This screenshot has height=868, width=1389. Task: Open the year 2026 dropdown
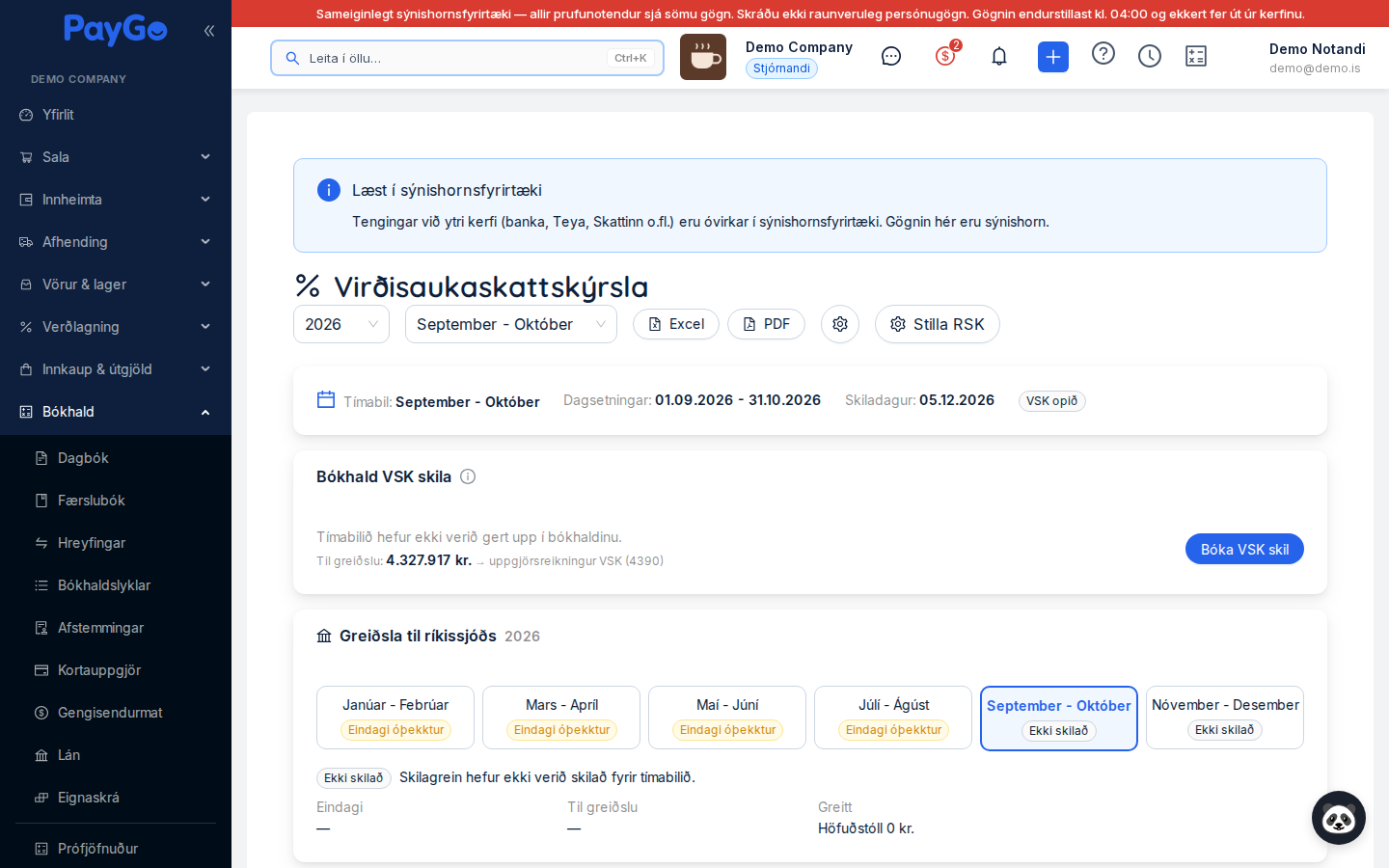(341, 324)
